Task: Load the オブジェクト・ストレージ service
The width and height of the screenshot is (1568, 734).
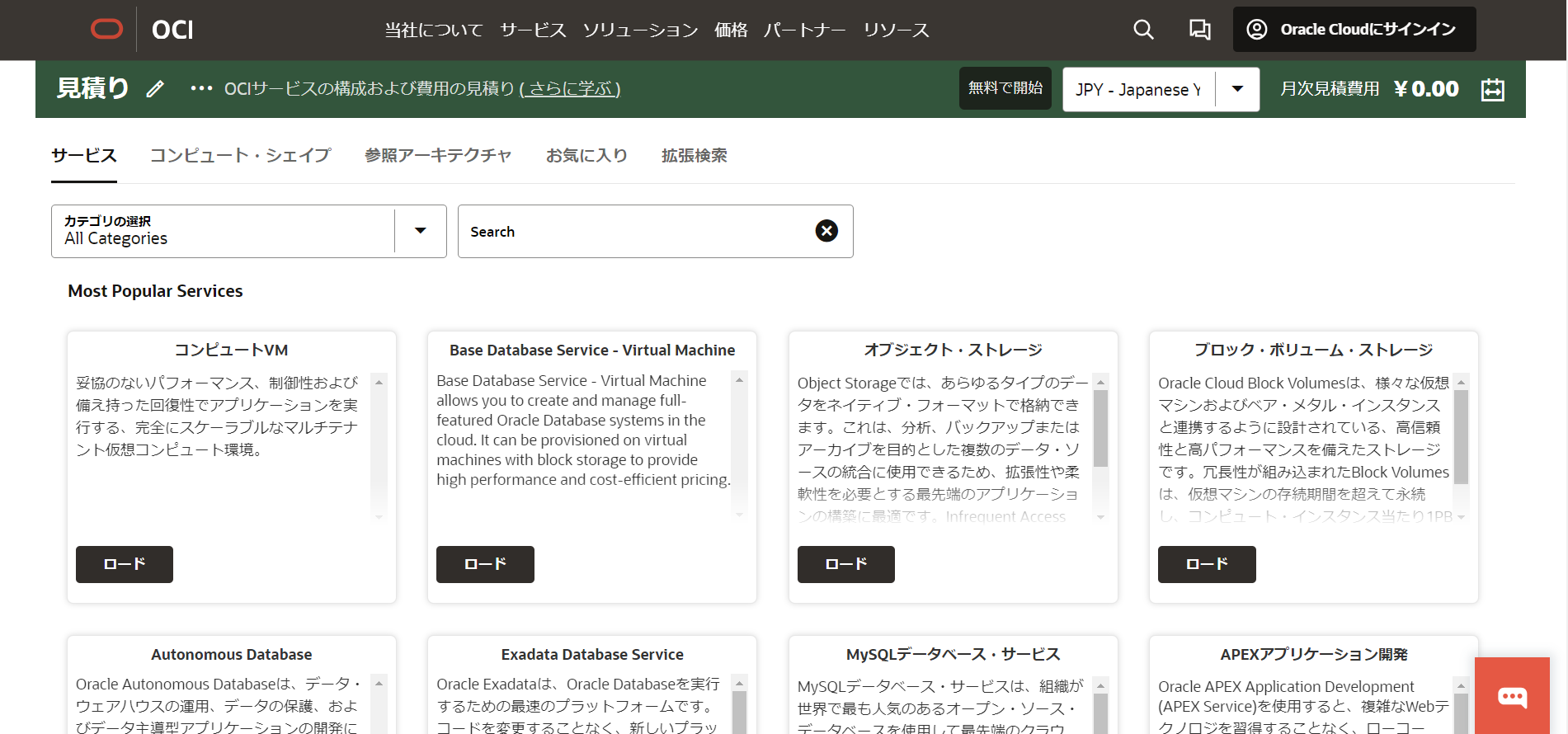Action: coord(846,564)
